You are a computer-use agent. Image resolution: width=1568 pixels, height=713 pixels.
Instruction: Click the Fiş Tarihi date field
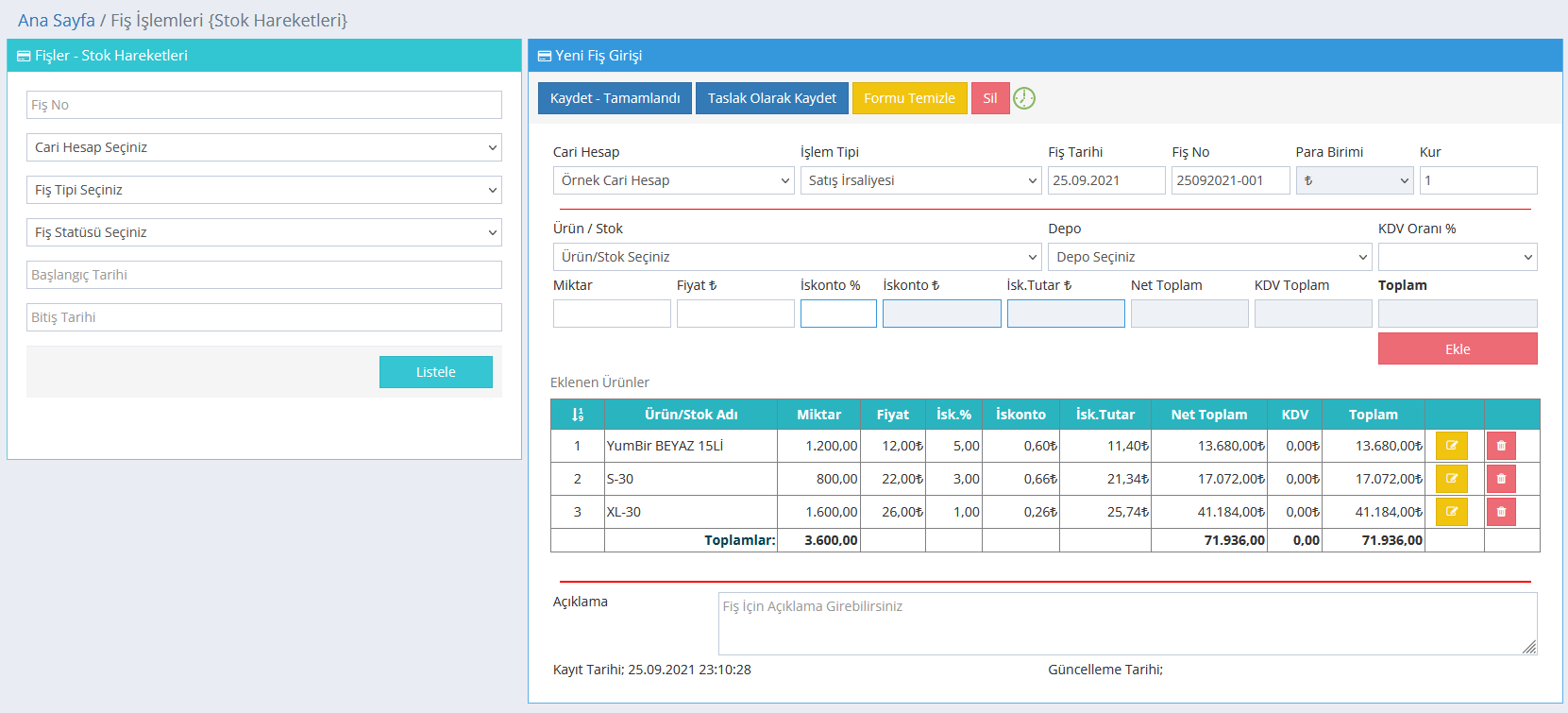tap(1106, 180)
